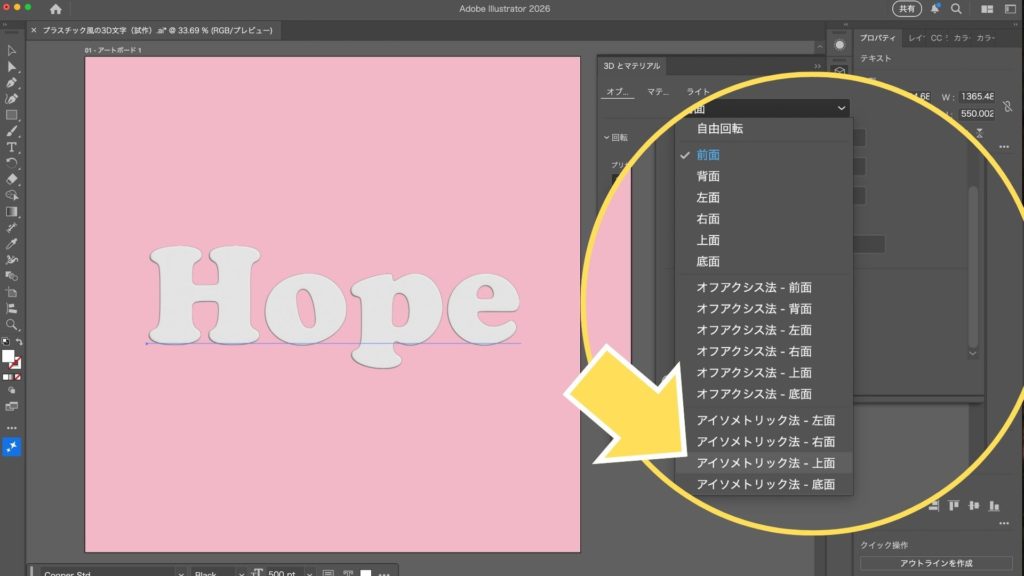Image resolution: width=1024 pixels, height=576 pixels.
Task: Open the notifications bell
Action: coord(935,9)
